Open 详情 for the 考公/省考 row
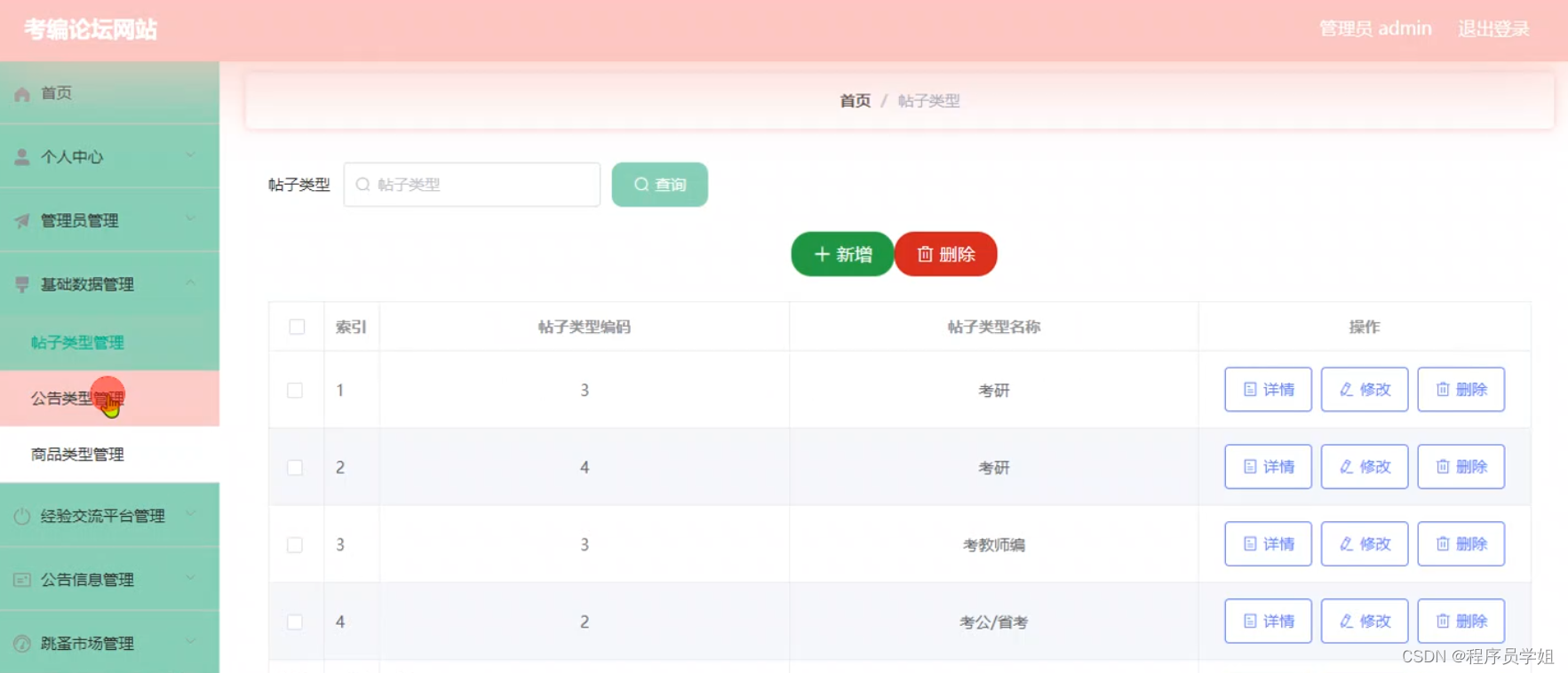 click(x=1268, y=622)
